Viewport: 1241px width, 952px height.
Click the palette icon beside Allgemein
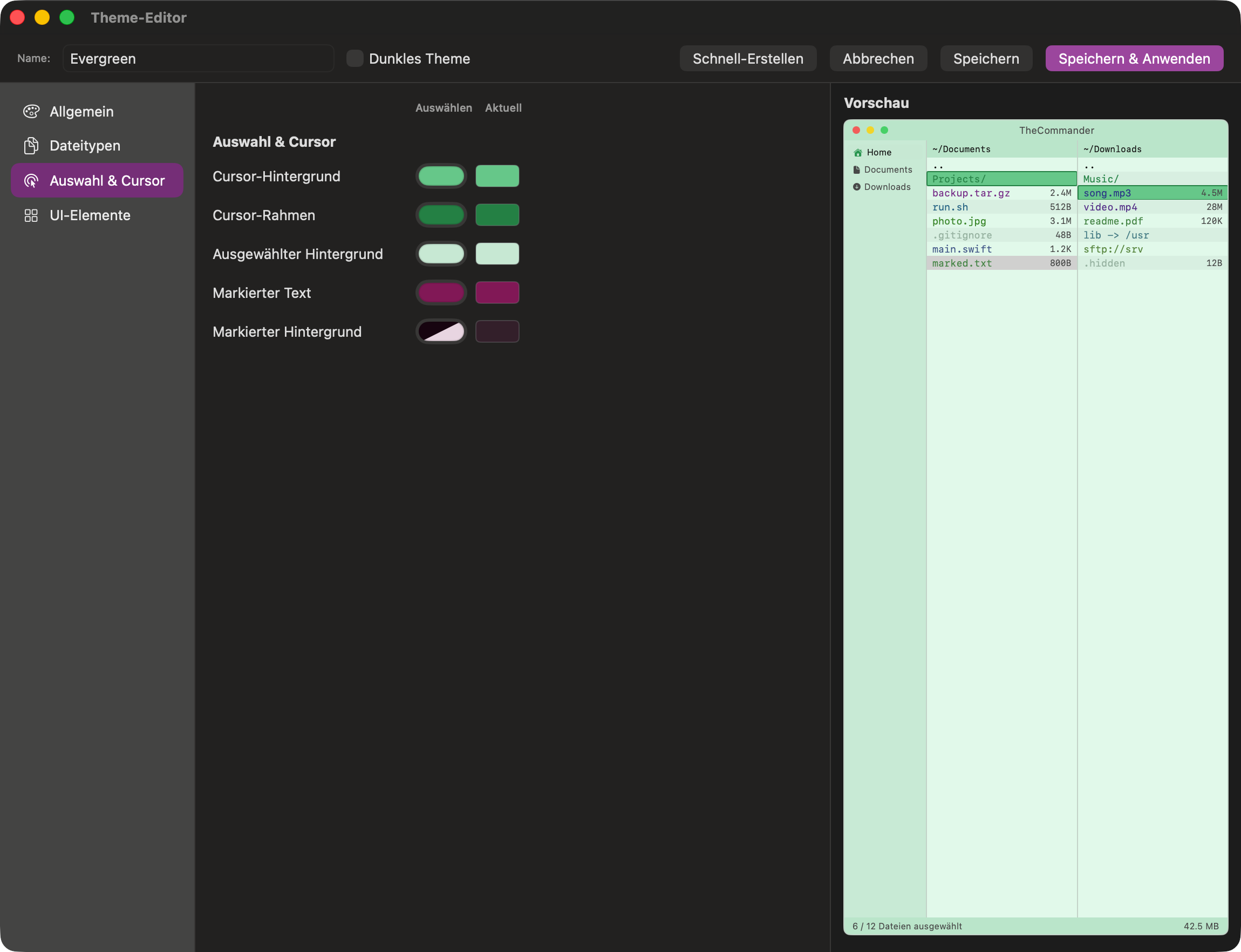[x=32, y=112]
